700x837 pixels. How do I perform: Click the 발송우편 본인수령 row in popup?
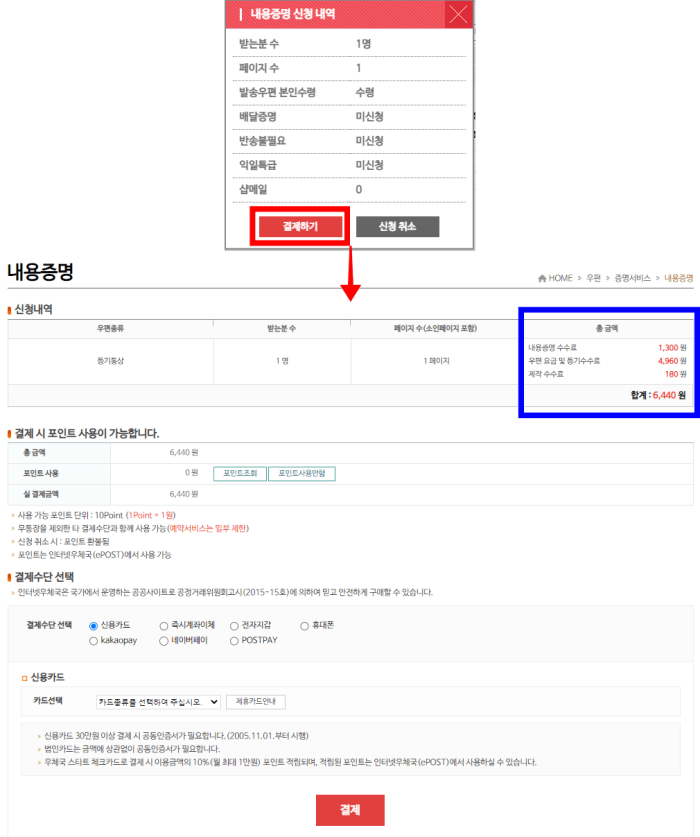point(349,92)
